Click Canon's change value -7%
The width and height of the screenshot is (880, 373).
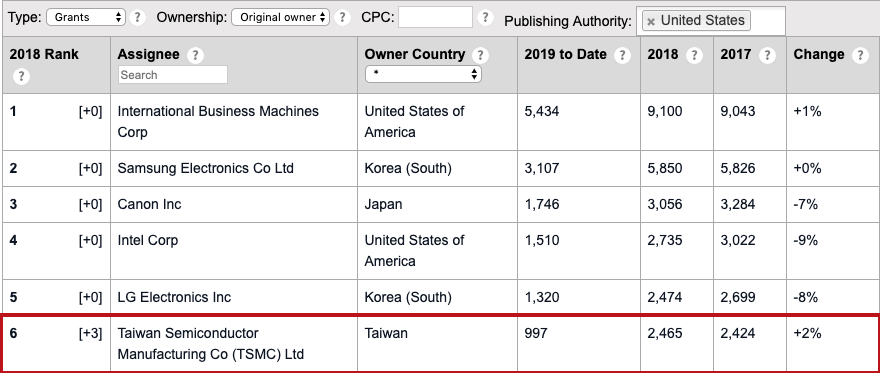tap(806, 204)
